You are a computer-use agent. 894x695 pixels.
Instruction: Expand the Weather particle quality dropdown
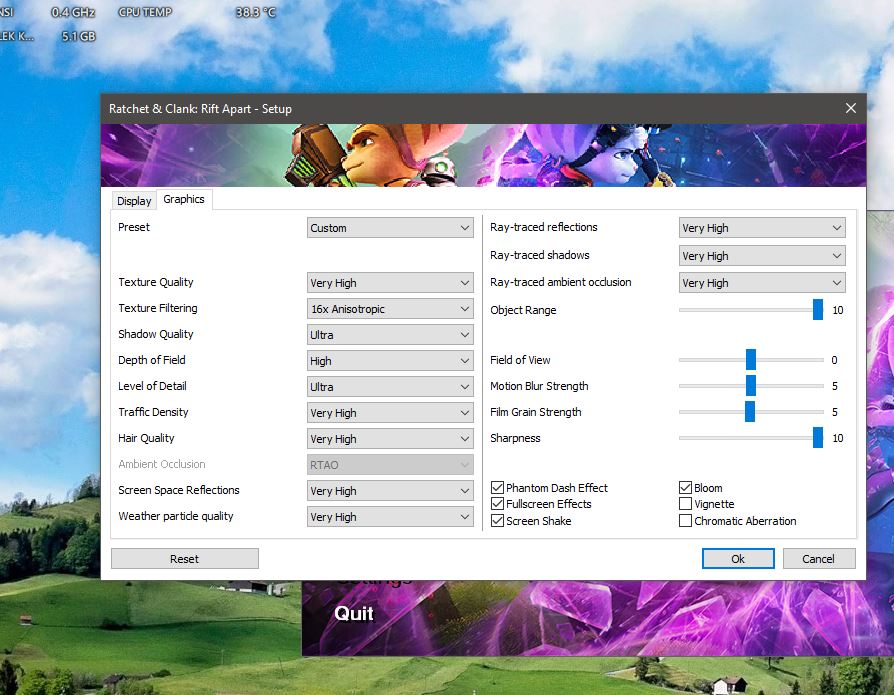pyautogui.click(x=390, y=517)
